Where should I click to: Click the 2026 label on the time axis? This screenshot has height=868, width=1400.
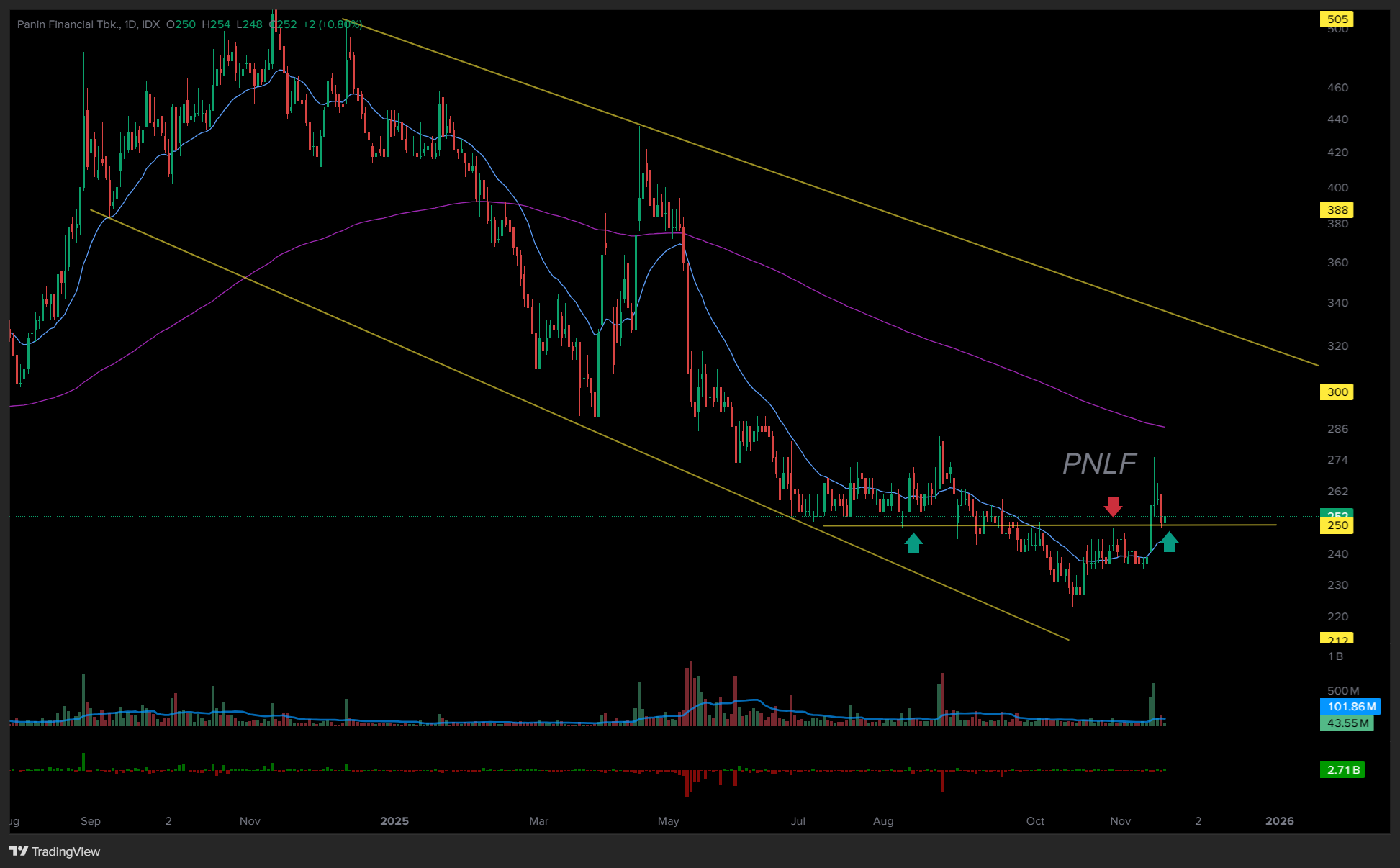click(1279, 821)
